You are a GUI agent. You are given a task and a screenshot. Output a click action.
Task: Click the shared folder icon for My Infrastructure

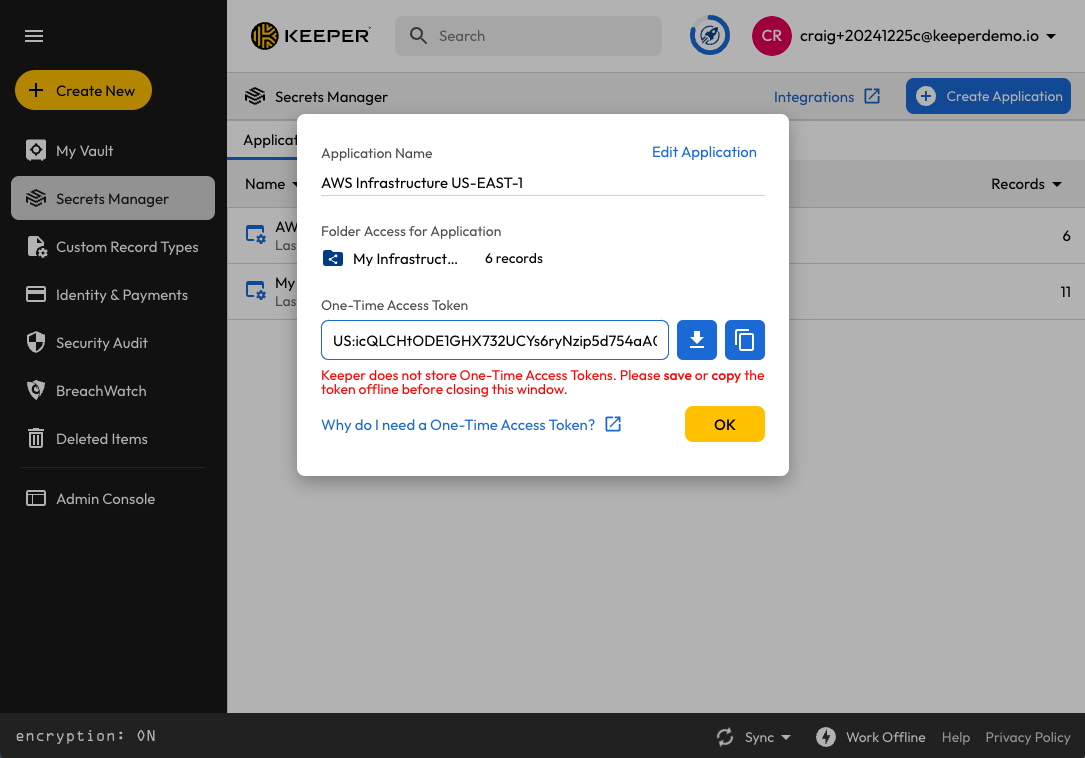click(333, 259)
